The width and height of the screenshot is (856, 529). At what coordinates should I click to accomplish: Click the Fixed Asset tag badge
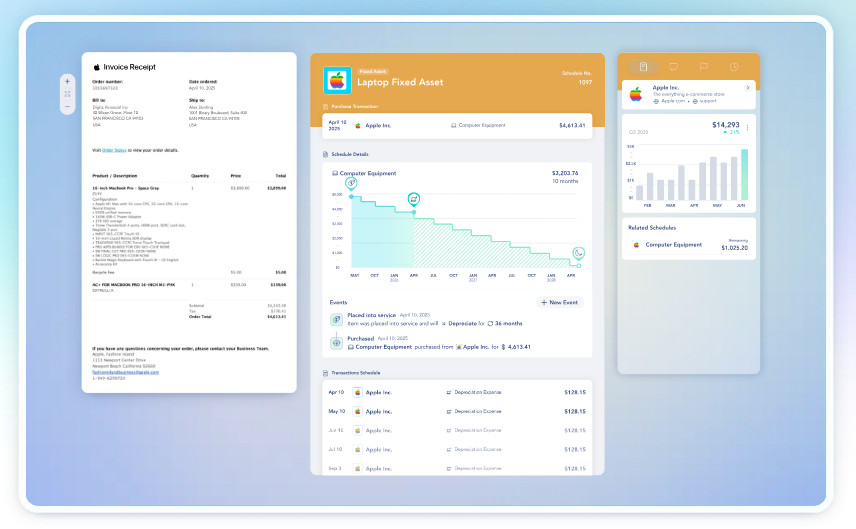[x=372, y=72]
